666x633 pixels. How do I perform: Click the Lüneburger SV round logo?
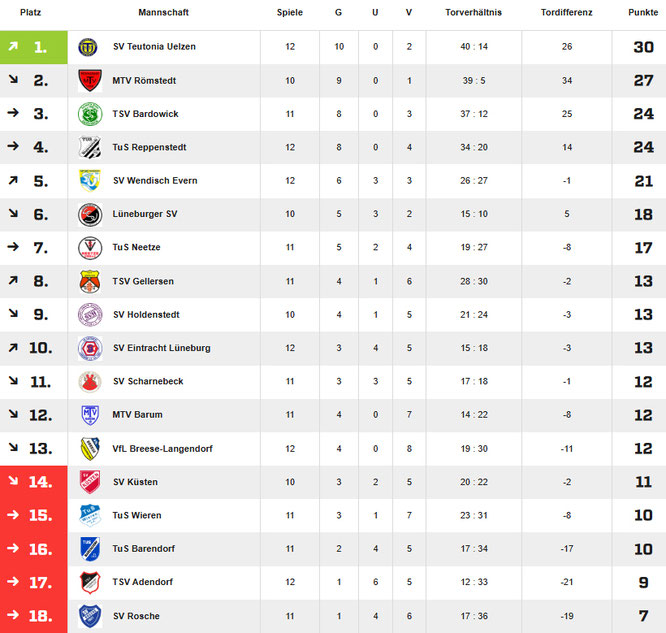[90, 214]
